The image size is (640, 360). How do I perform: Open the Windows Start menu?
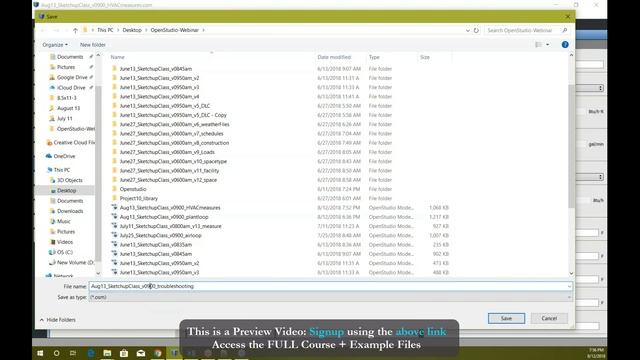point(40,353)
